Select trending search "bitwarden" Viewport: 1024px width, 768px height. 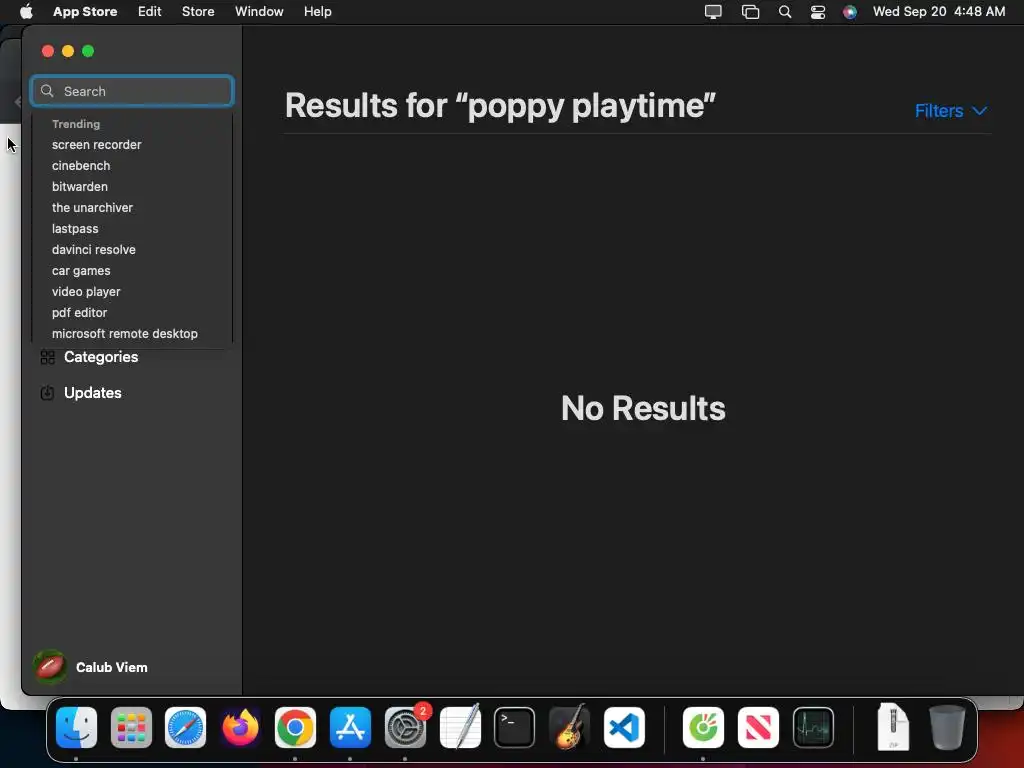[x=80, y=187]
